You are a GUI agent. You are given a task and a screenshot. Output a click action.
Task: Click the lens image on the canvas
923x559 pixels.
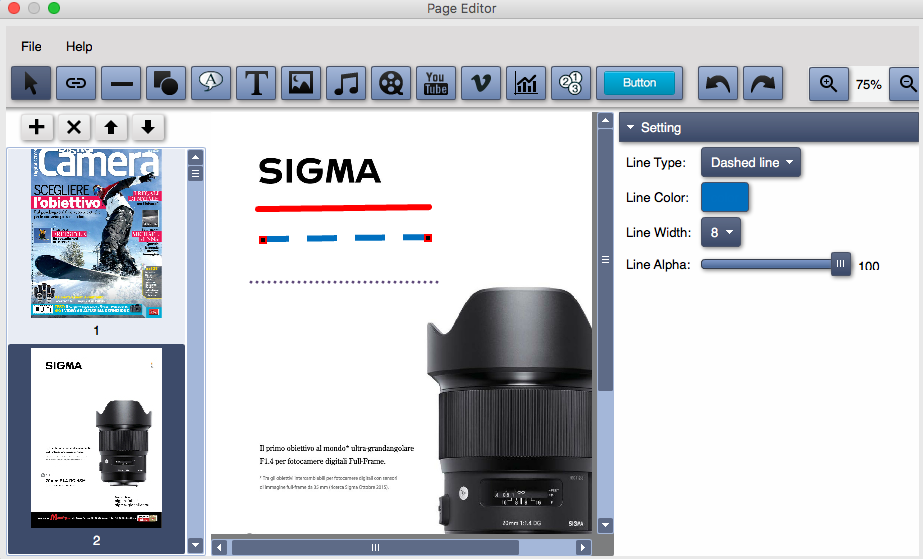click(x=509, y=410)
